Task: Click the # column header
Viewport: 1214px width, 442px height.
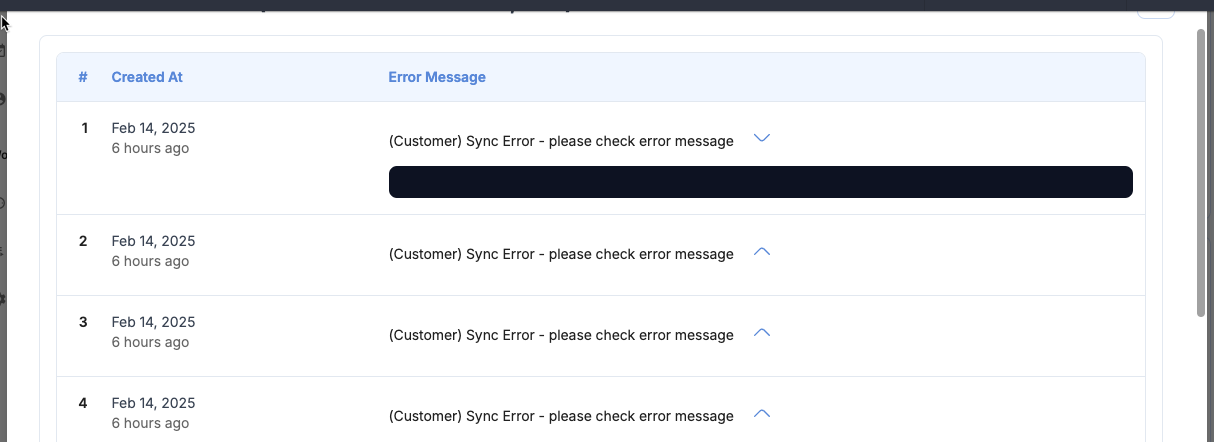Action: click(83, 77)
